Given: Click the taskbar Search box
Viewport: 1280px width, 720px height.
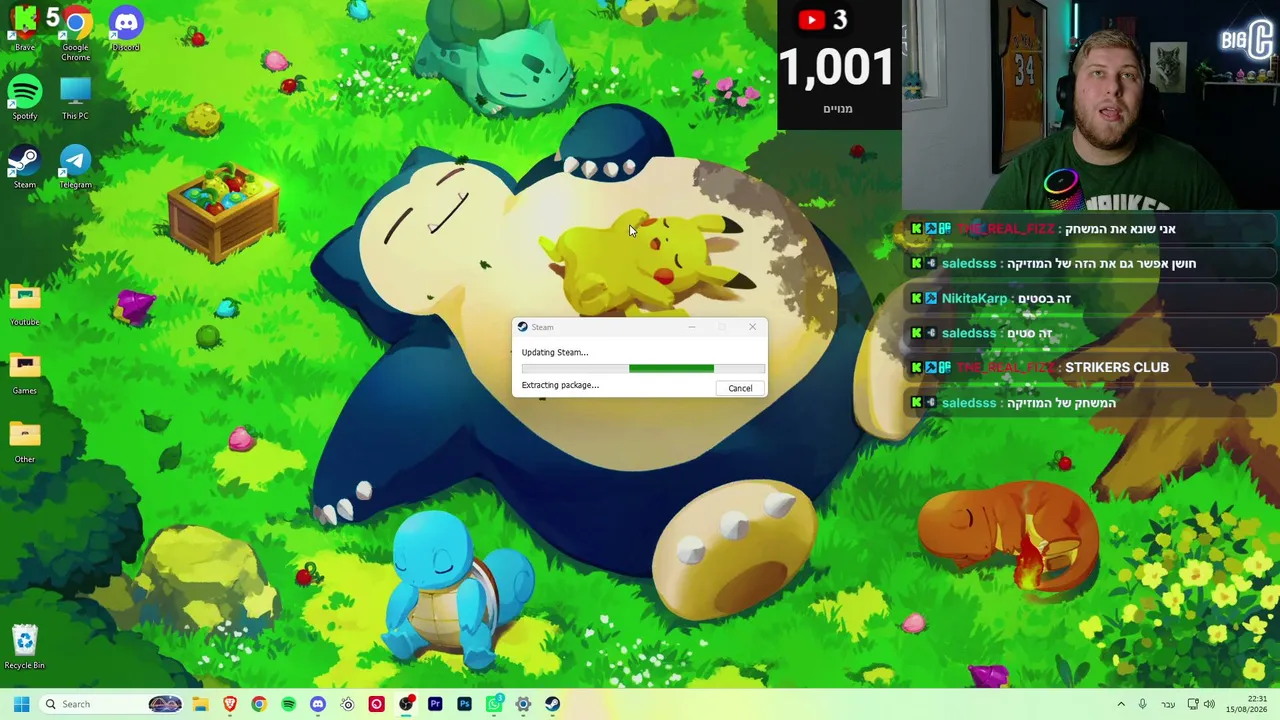Looking at the screenshot, I should [110, 704].
